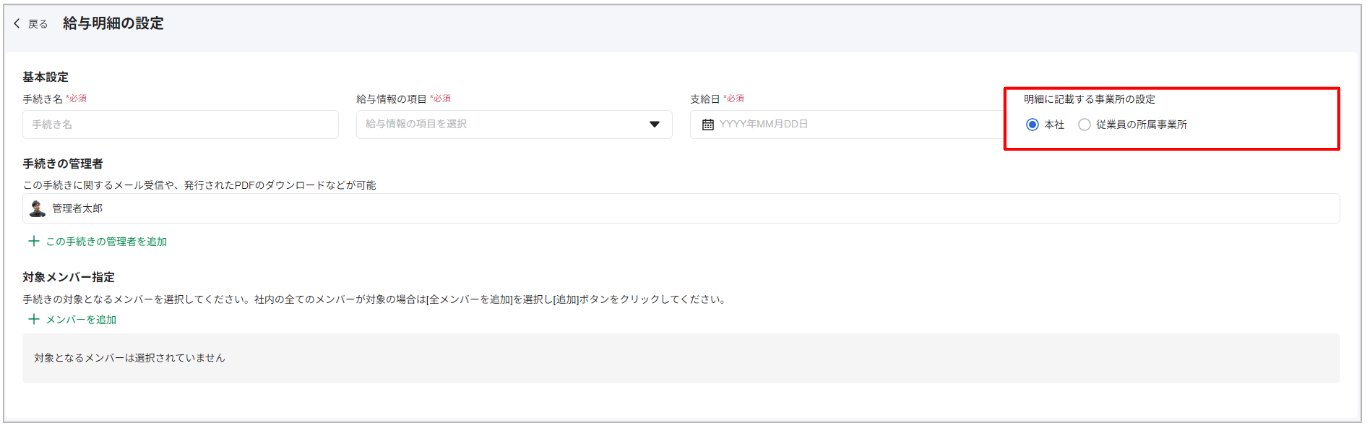Image resolution: width=1367 pixels, height=426 pixels.
Task: Select the 本社 radio button
Action: tap(1032, 125)
